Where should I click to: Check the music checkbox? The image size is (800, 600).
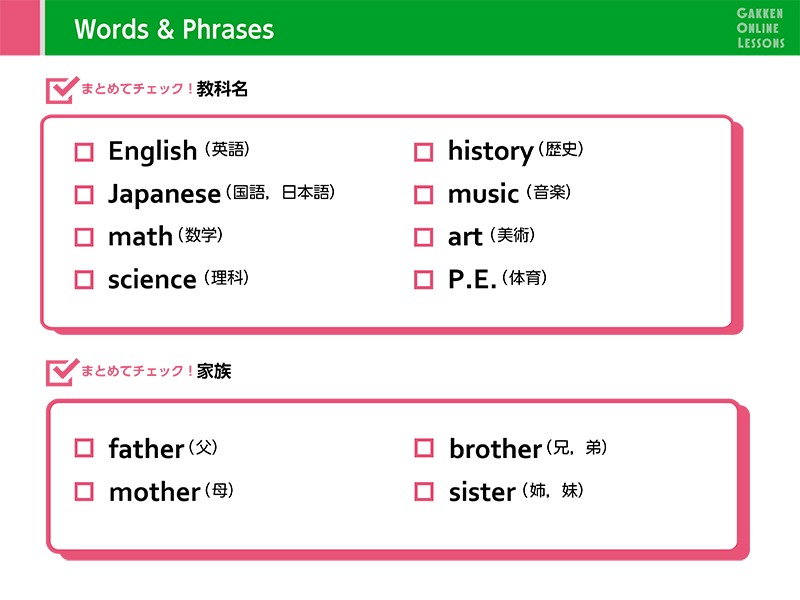pyautogui.click(x=423, y=194)
